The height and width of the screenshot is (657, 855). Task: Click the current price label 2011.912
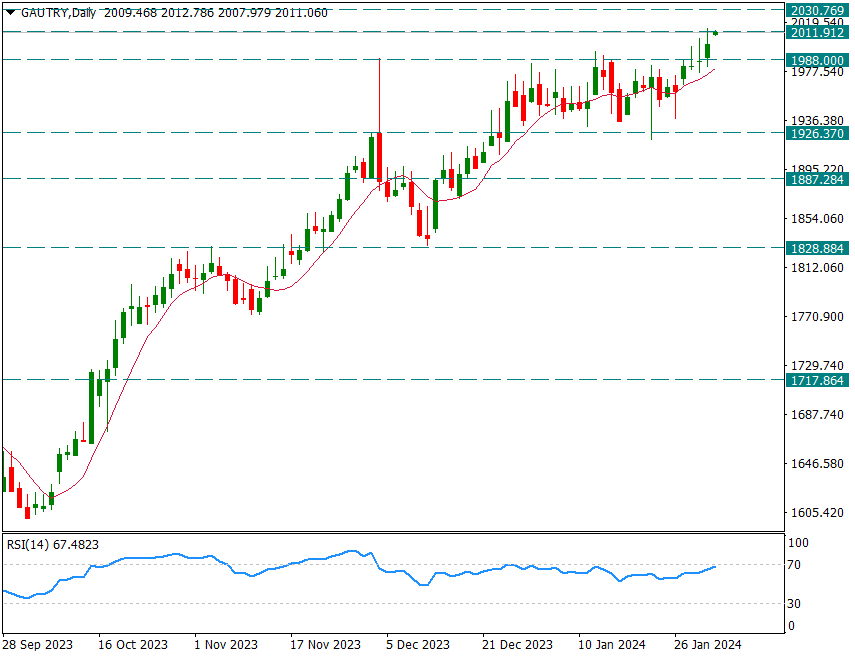click(x=817, y=33)
